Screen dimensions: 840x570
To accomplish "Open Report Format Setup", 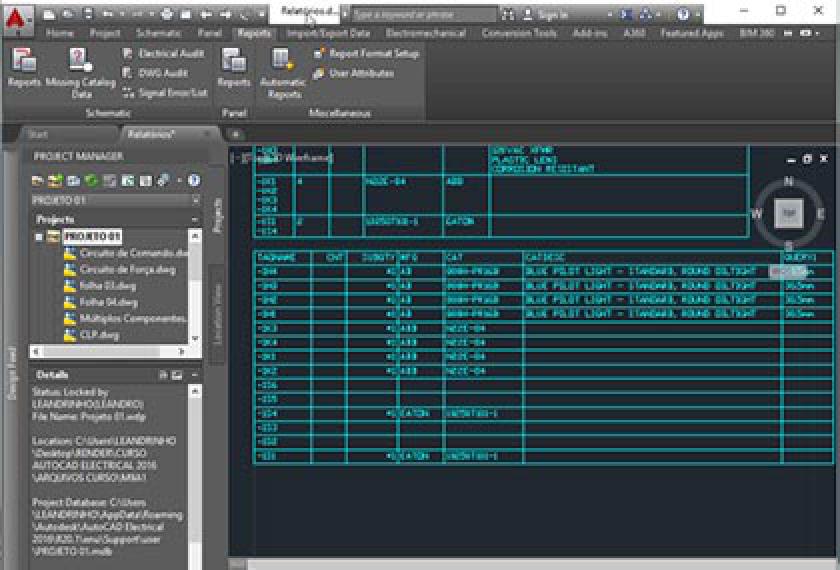I will [x=366, y=53].
